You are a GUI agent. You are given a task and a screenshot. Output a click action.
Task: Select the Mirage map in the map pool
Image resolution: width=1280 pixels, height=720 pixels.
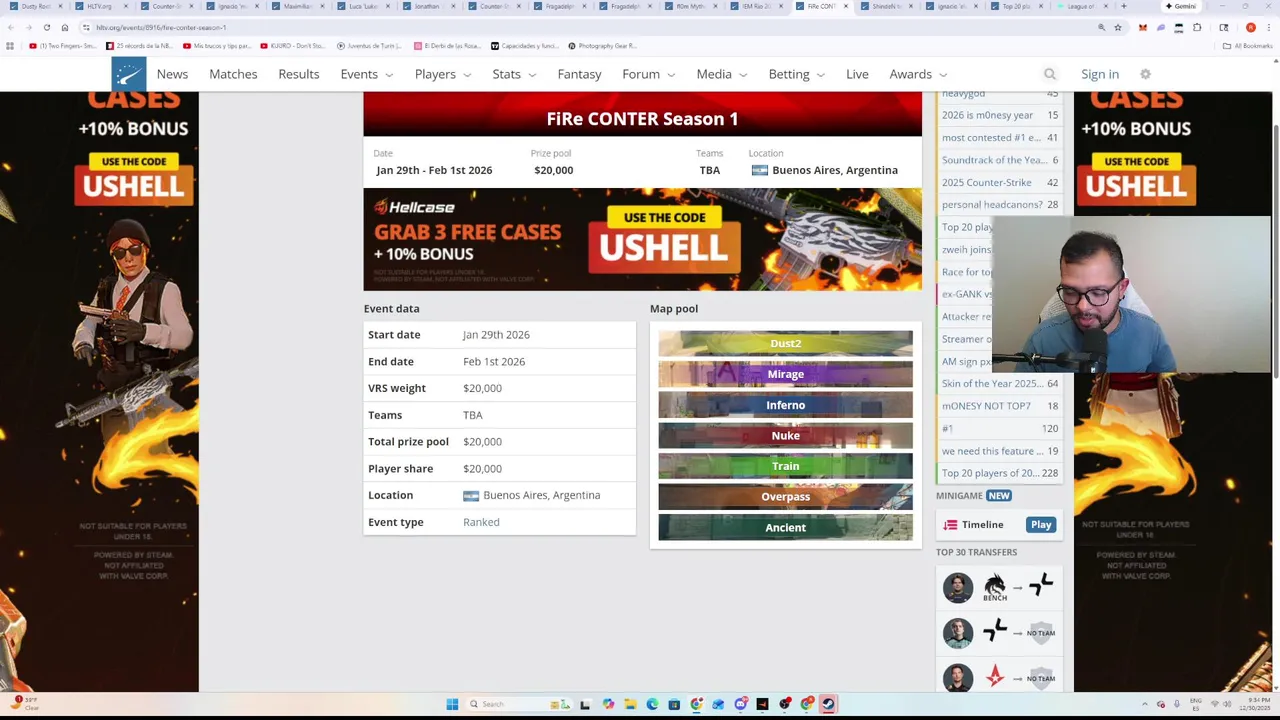click(x=785, y=374)
